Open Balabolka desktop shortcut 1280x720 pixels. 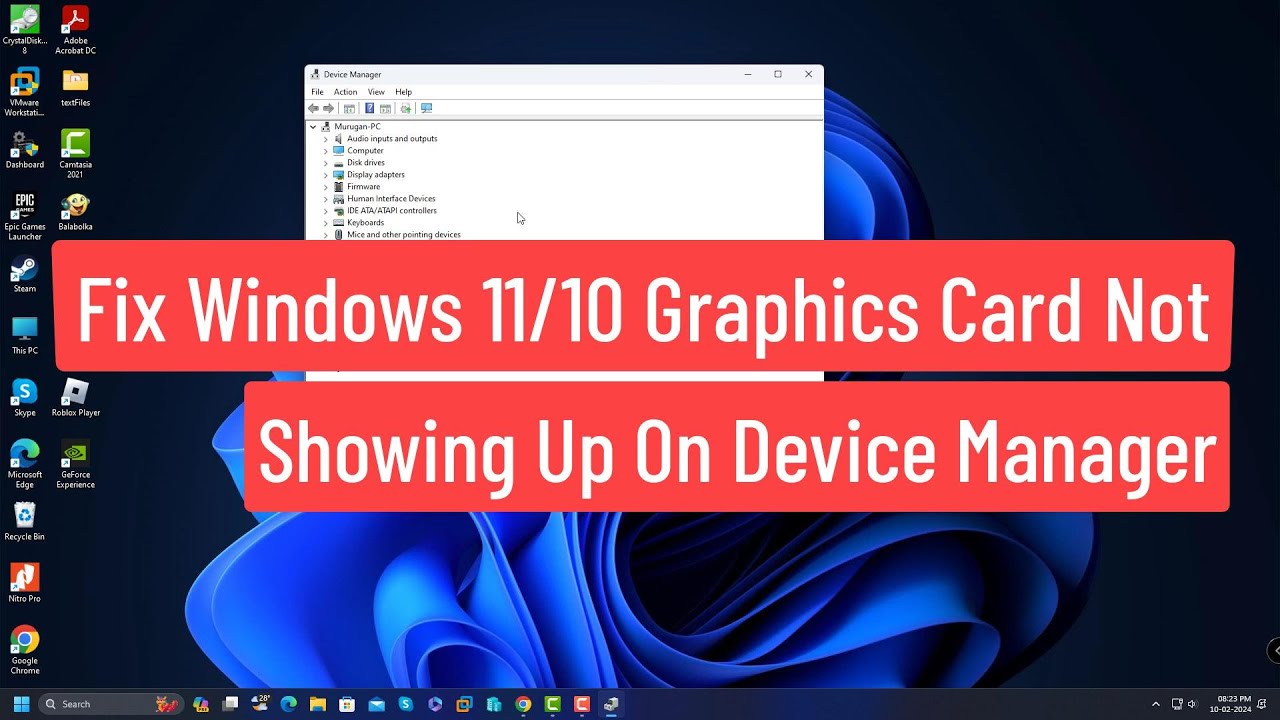75,212
